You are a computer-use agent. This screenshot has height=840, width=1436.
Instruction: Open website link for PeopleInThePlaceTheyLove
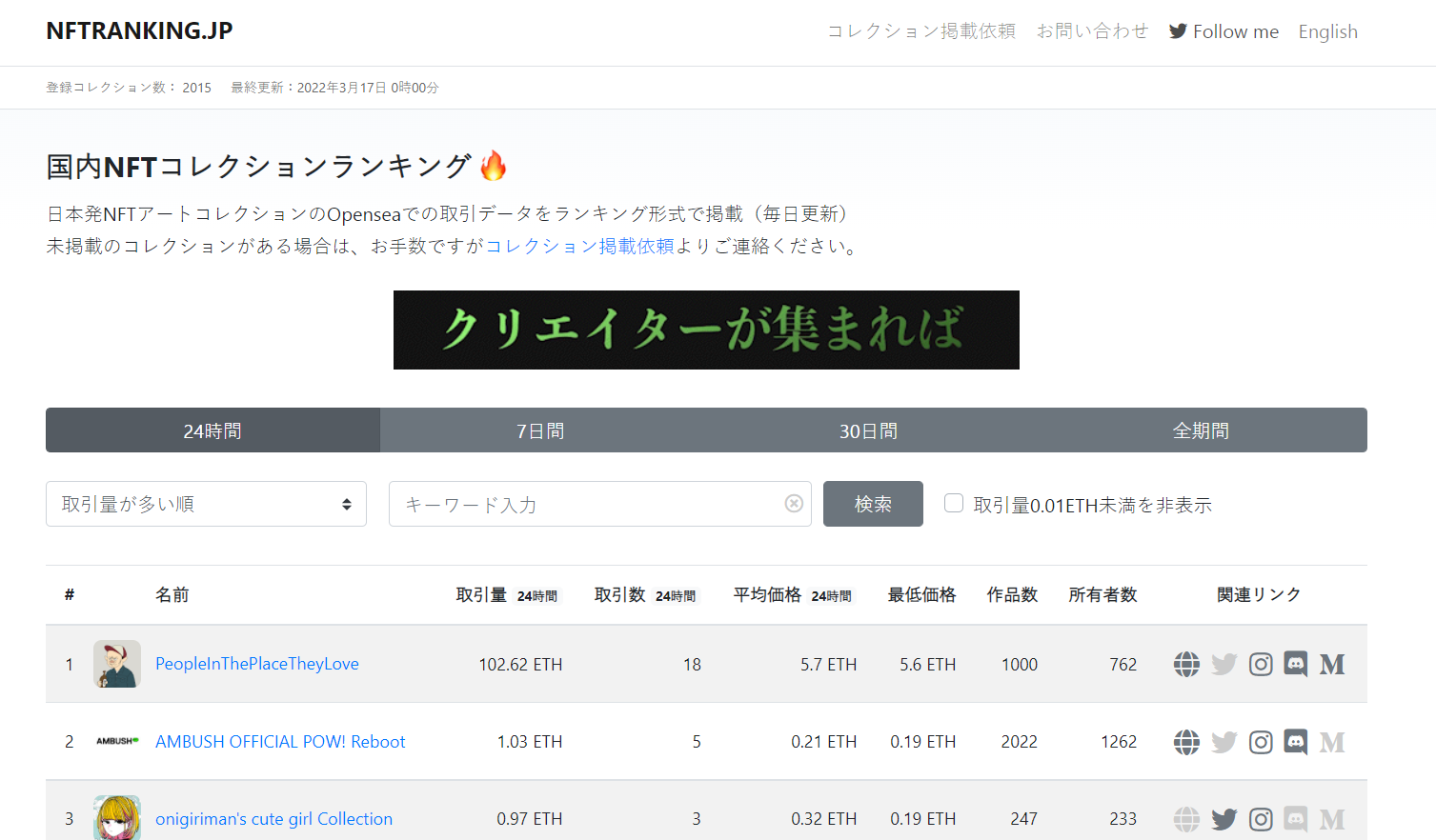pos(1186,664)
